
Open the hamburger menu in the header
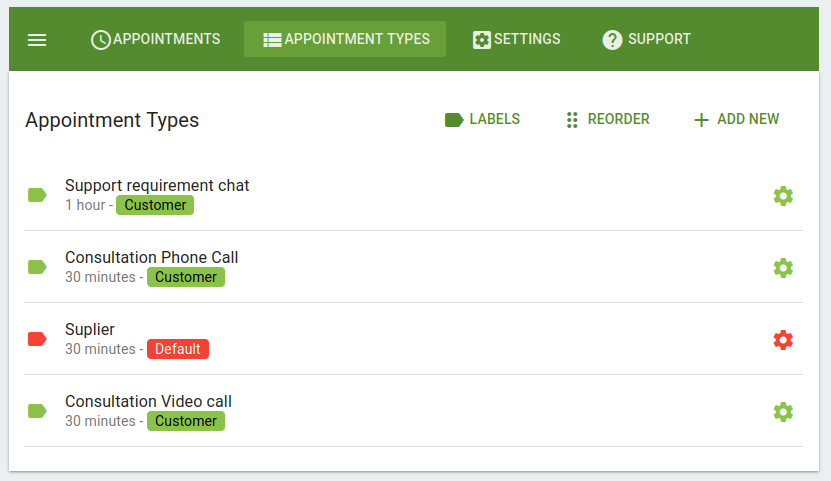(37, 40)
